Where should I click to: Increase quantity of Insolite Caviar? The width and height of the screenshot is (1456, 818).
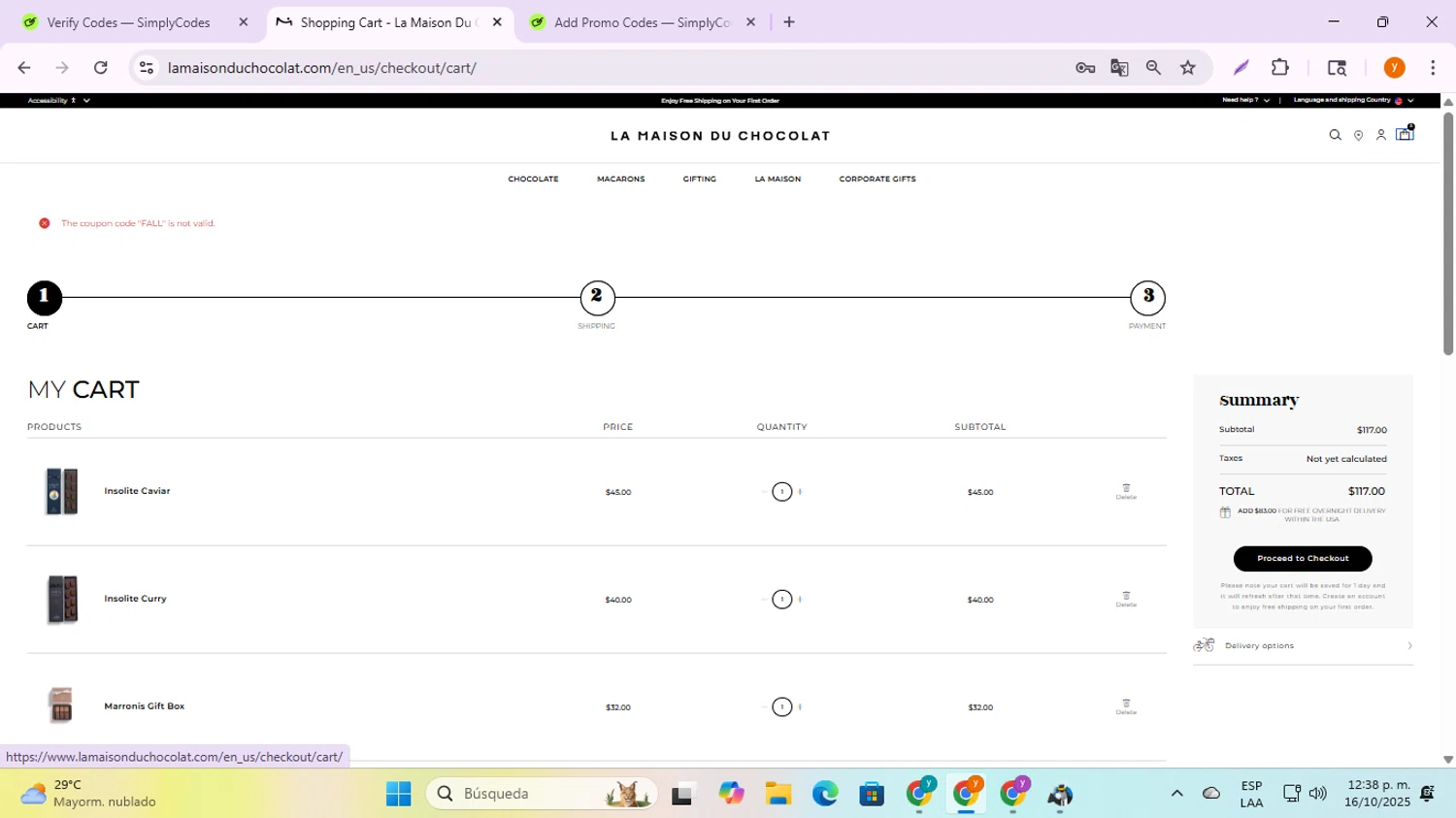tap(800, 492)
